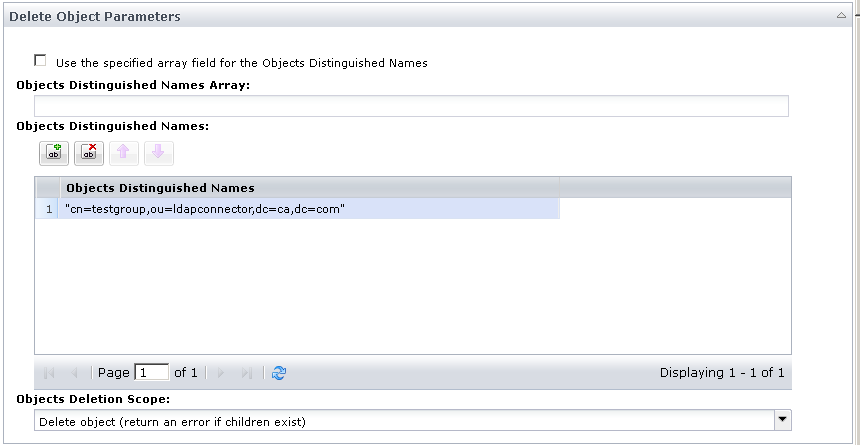
Task: Click the page number input box
Action: (152, 373)
